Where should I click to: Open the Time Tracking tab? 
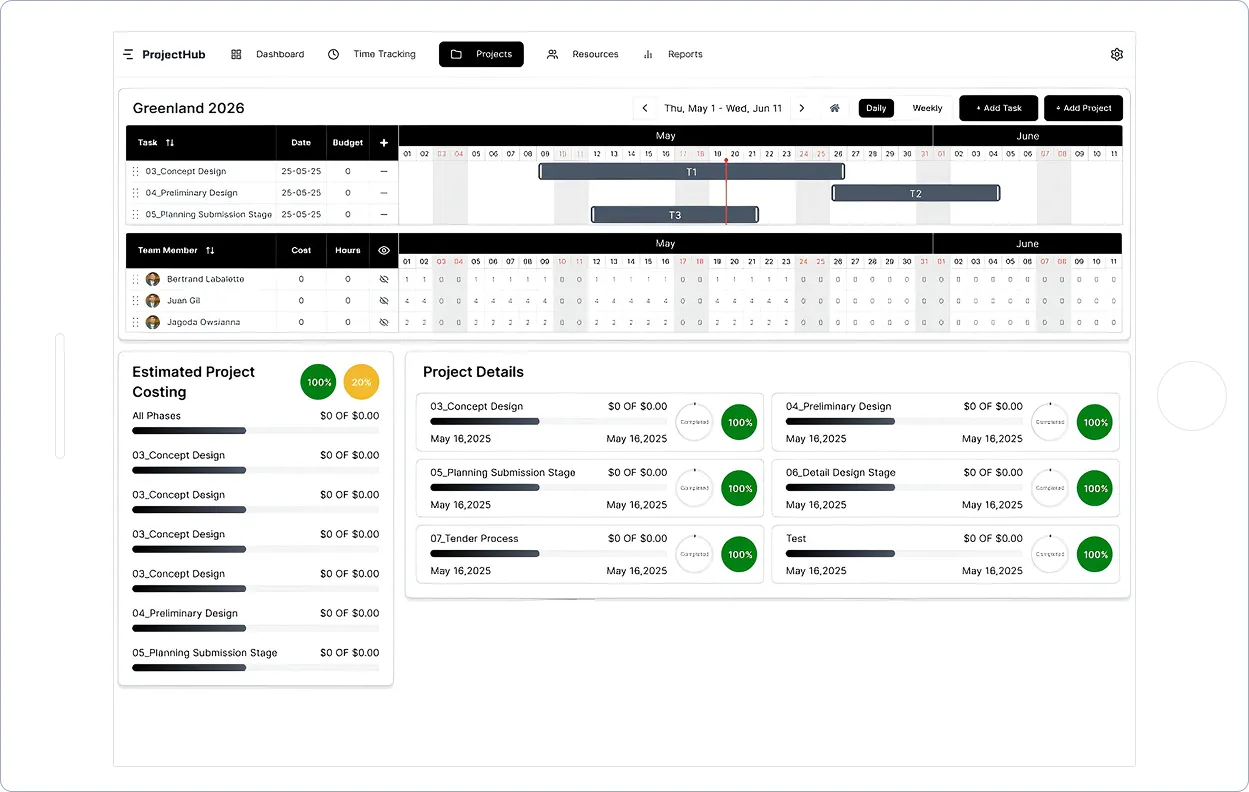[372, 54]
